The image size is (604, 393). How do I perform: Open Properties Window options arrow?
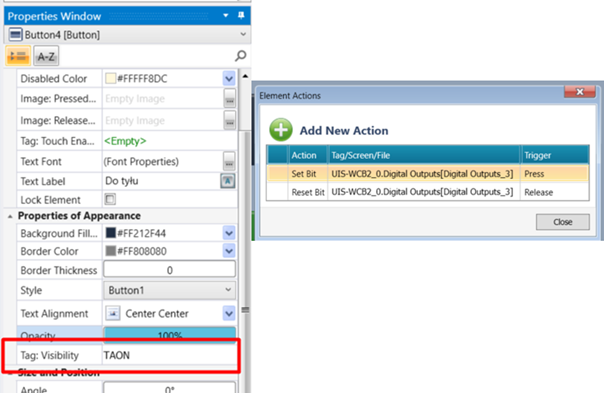(226, 15)
